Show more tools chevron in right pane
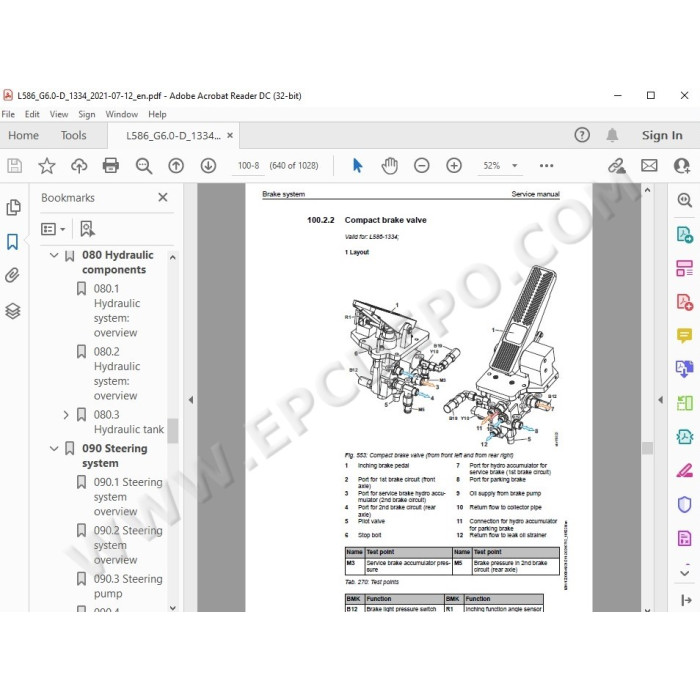700x700 pixels. 684,572
